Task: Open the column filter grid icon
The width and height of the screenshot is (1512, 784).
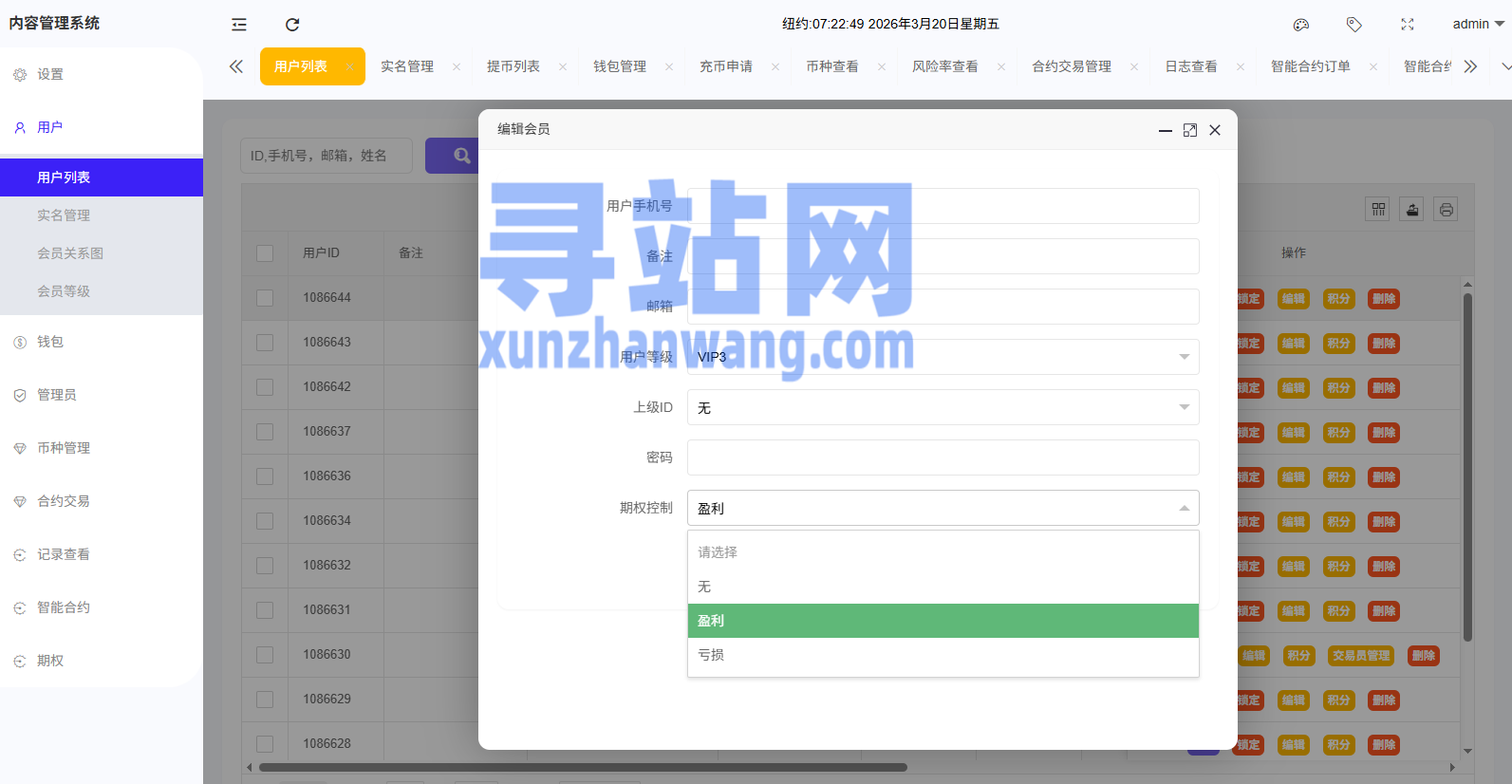Action: point(1378,210)
